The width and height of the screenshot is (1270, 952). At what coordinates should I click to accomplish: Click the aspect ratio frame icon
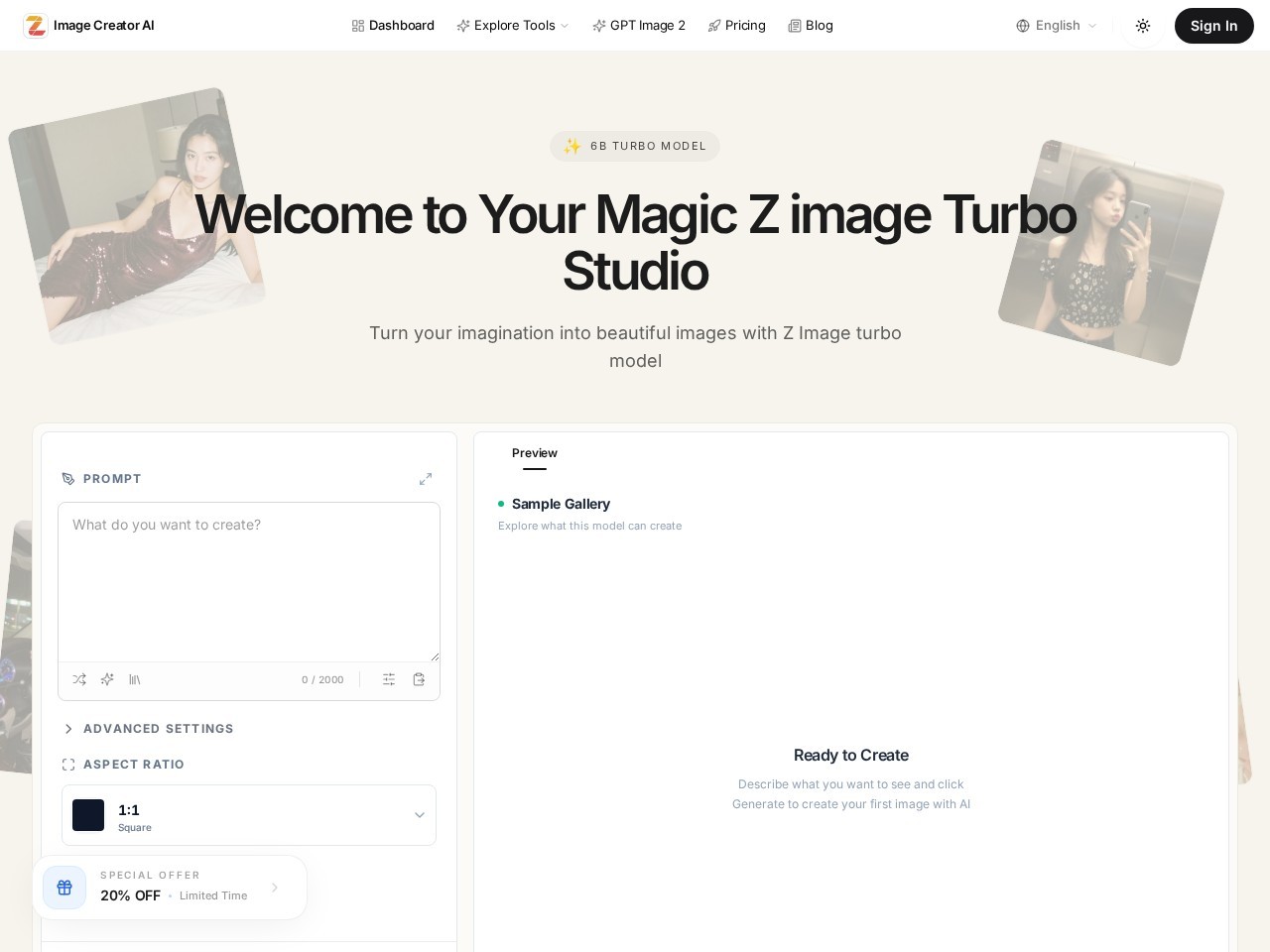coord(68,765)
